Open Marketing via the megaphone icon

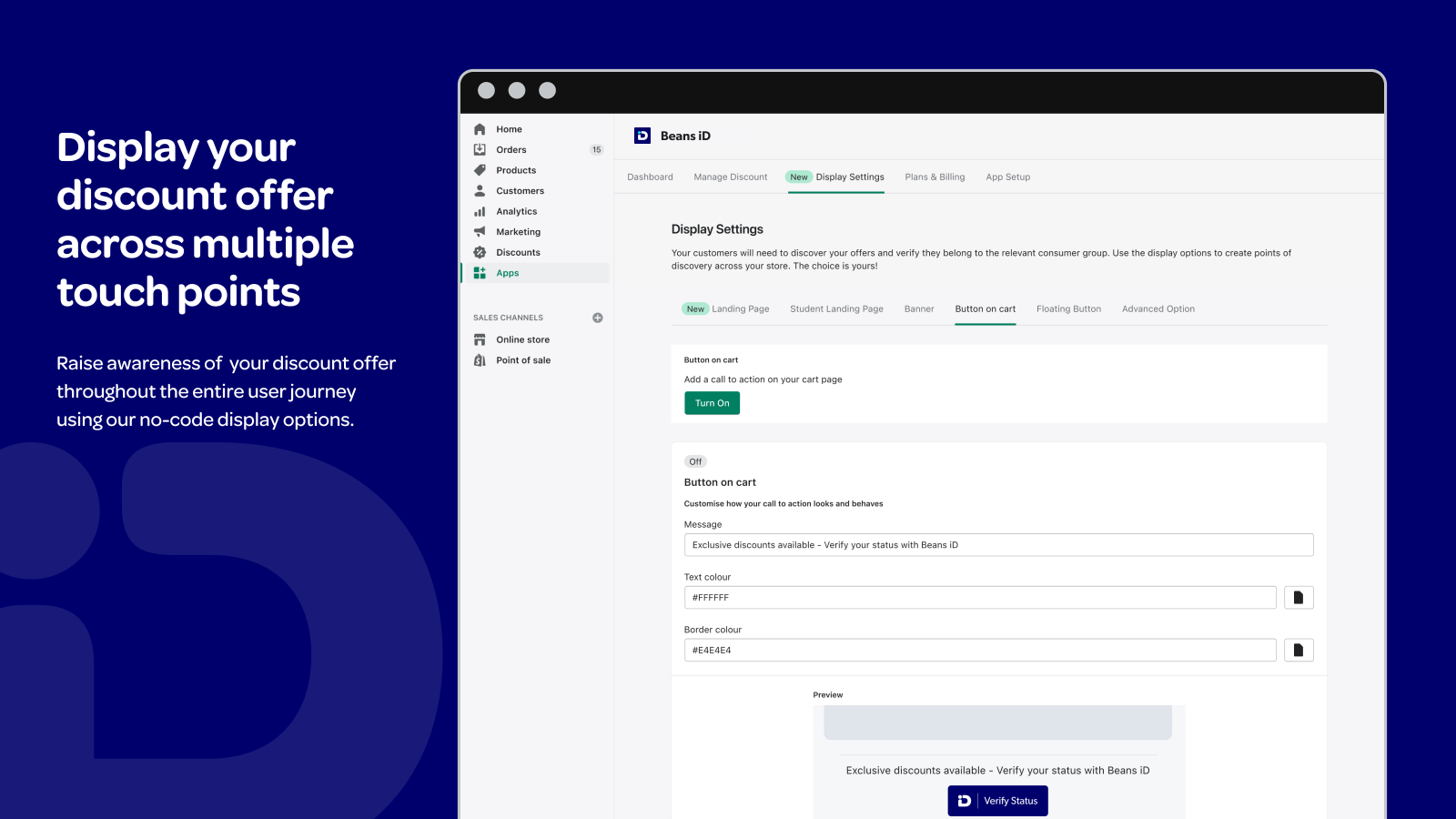point(480,232)
